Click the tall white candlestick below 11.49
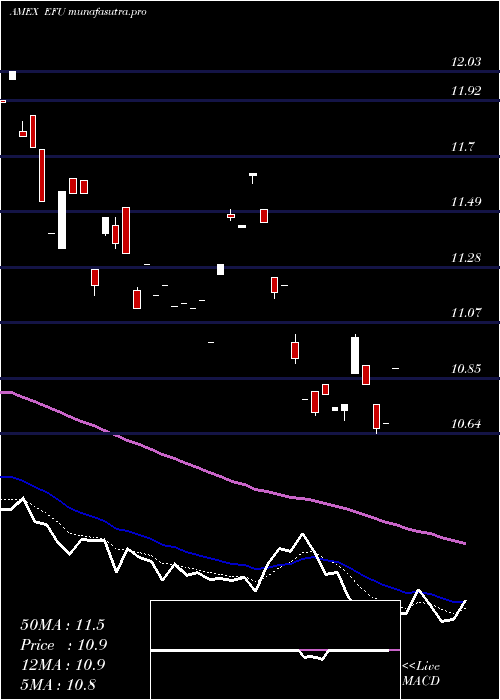 coord(62,220)
